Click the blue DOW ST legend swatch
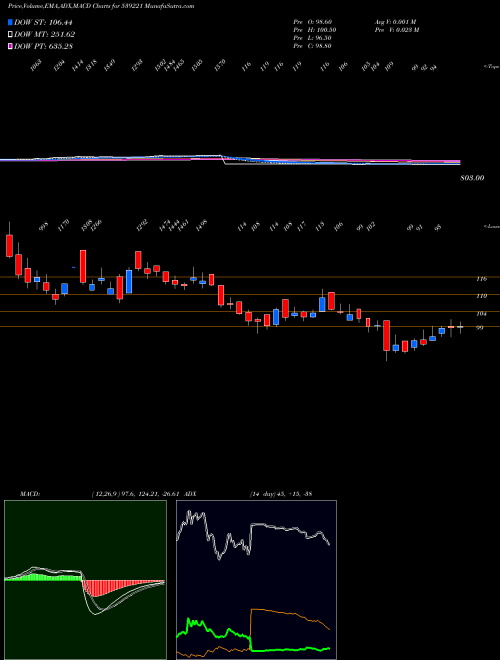Viewport: 500px width, 660px height. click(x=11, y=23)
